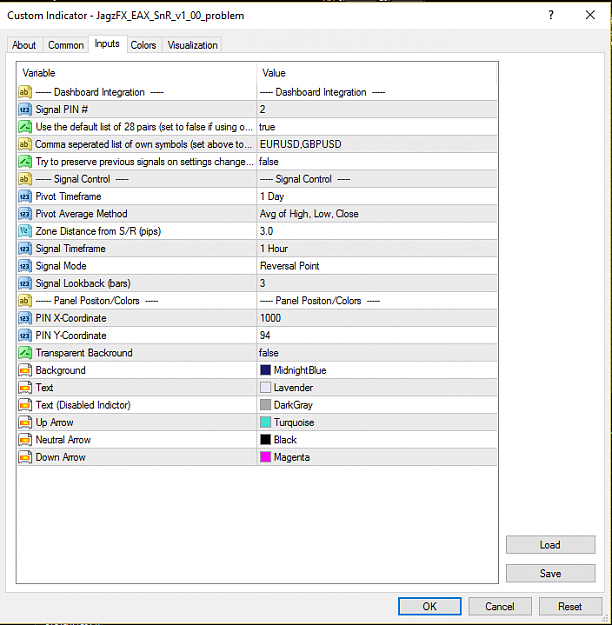Click the string icon beside Dashboard Integration
This screenshot has height=625, width=612.
point(25,92)
